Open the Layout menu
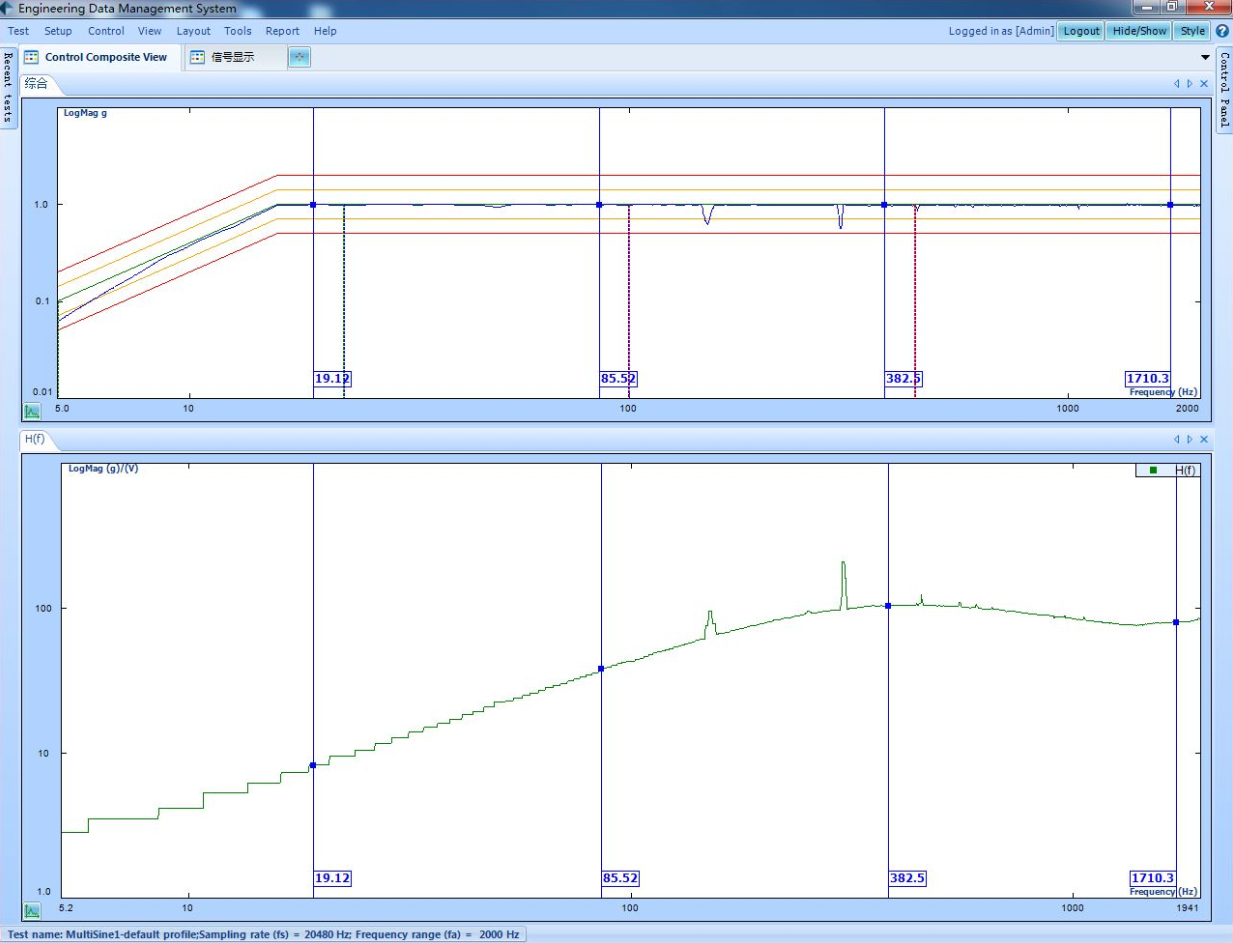This screenshot has width=1233, height=943. pos(194,31)
